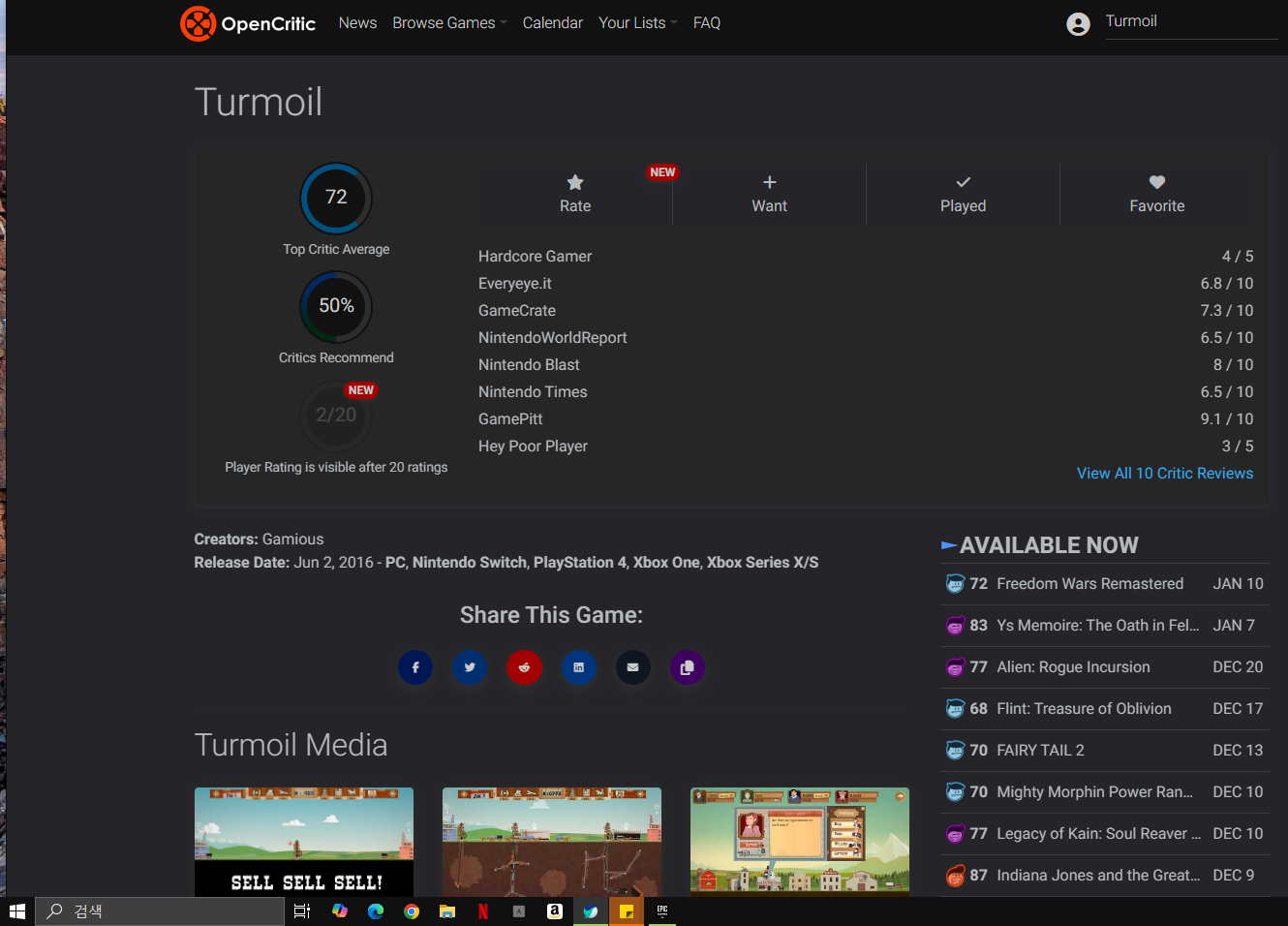The height and width of the screenshot is (926, 1288).
Task: Open Netflix from taskbar
Action: click(483, 911)
